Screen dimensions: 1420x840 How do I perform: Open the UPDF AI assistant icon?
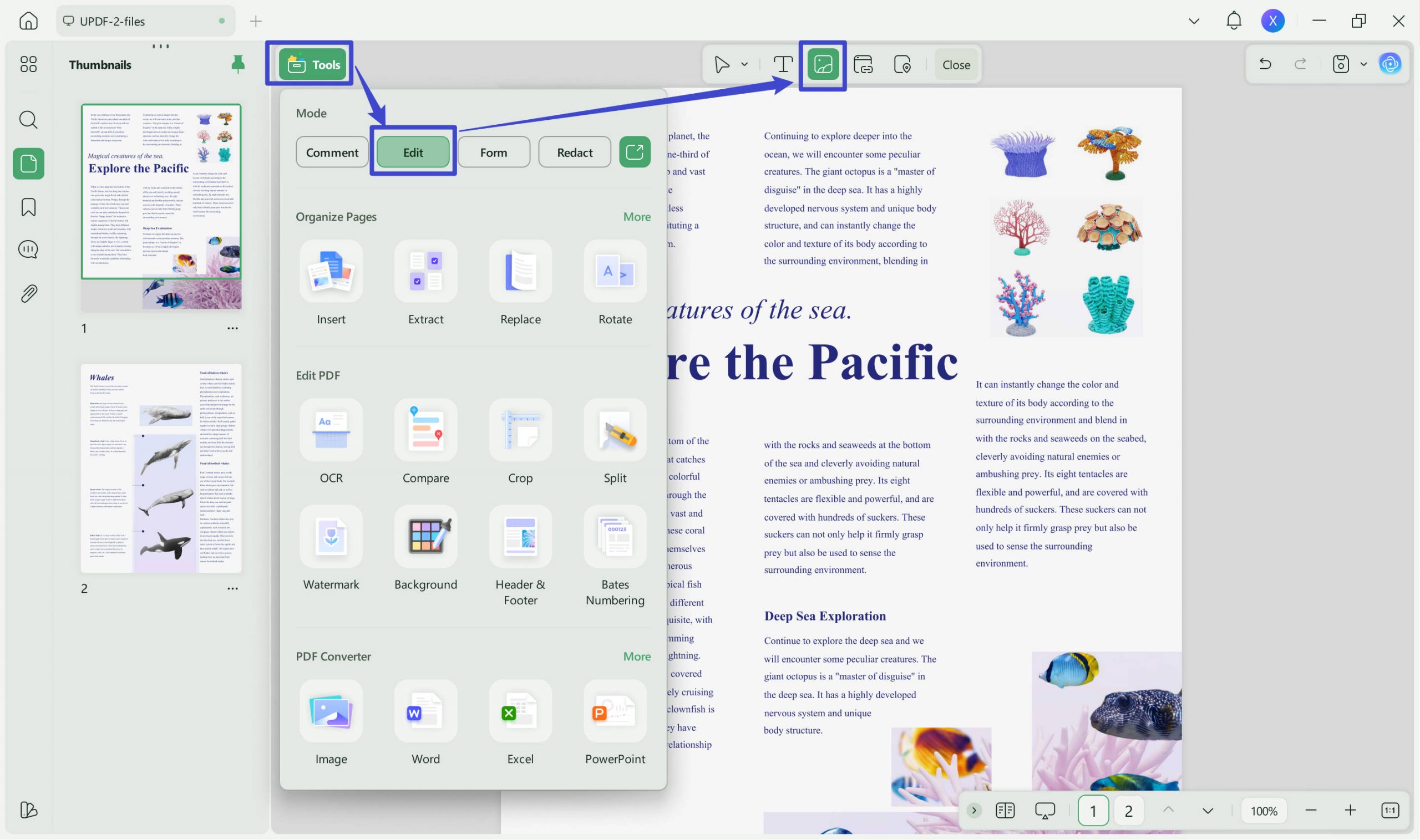point(1390,64)
